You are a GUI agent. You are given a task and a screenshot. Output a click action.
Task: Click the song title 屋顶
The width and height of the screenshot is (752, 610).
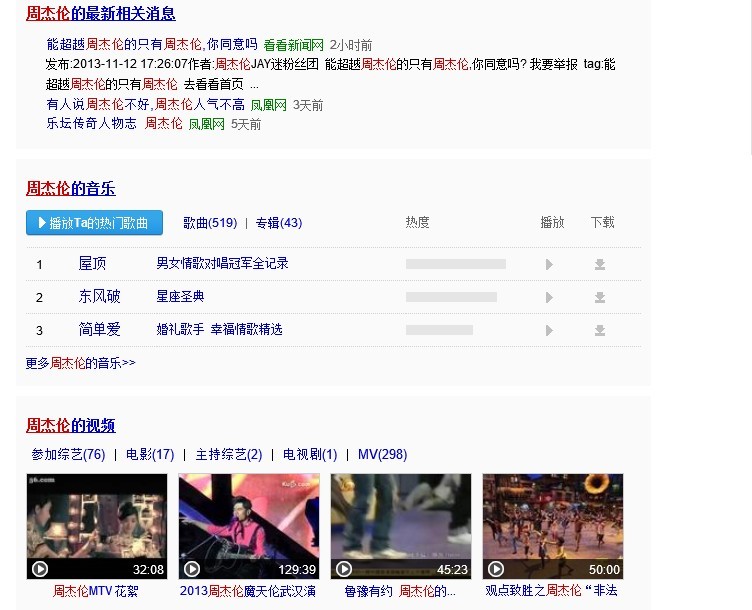(92, 263)
